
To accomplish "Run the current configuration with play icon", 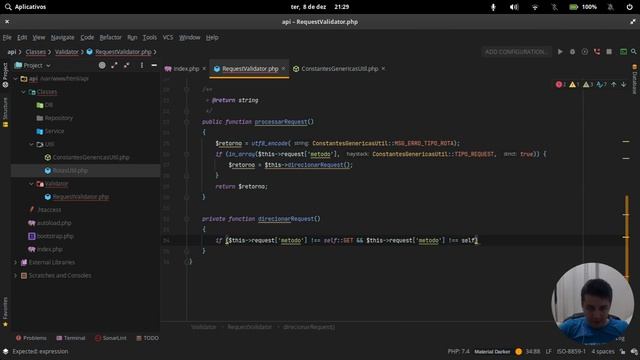I will click(x=560, y=52).
